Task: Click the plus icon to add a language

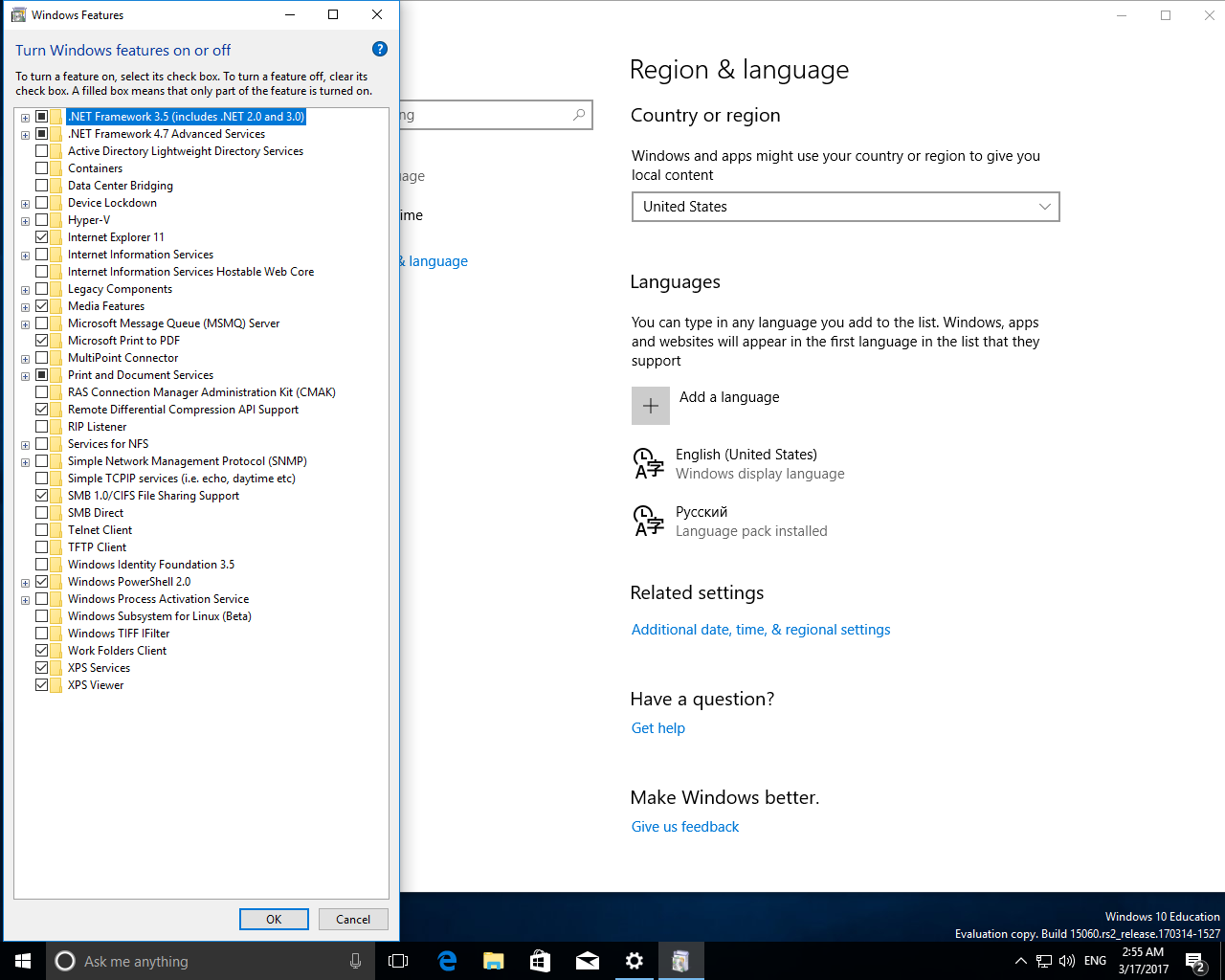Action: pyautogui.click(x=651, y=406)
